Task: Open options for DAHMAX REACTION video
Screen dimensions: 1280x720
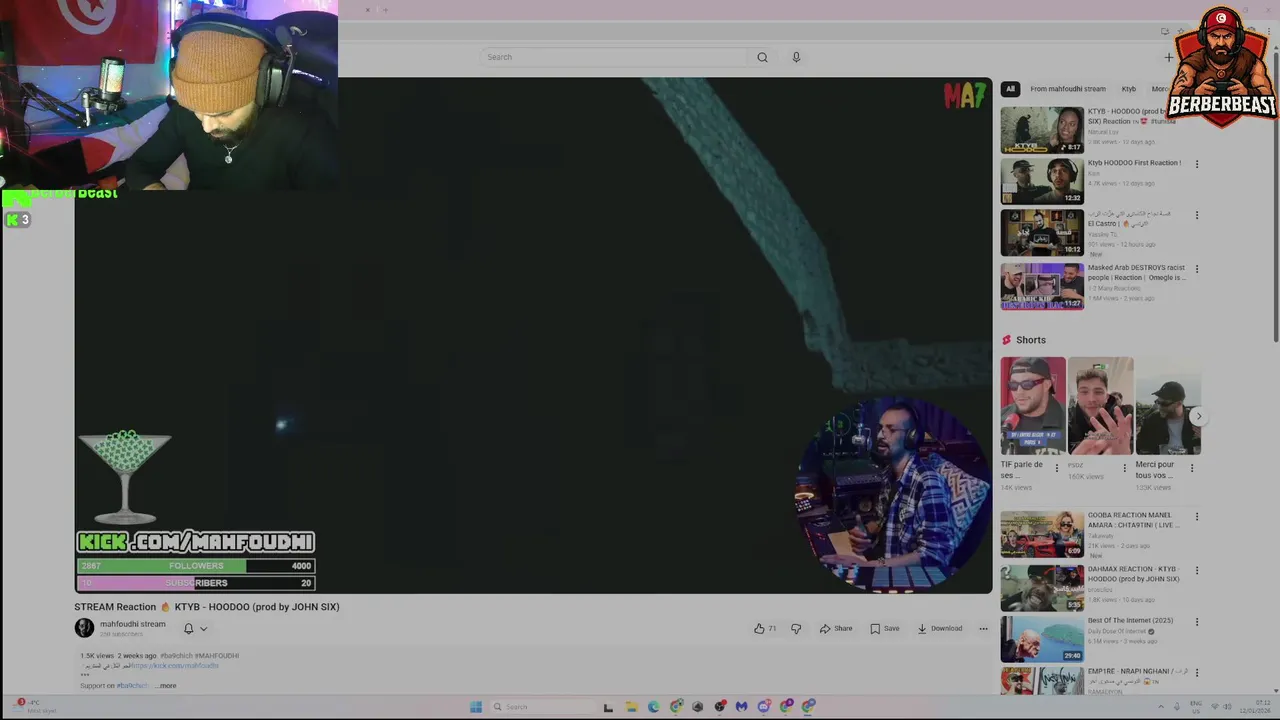Action: pyautogui.click(x=1197, y=571)
